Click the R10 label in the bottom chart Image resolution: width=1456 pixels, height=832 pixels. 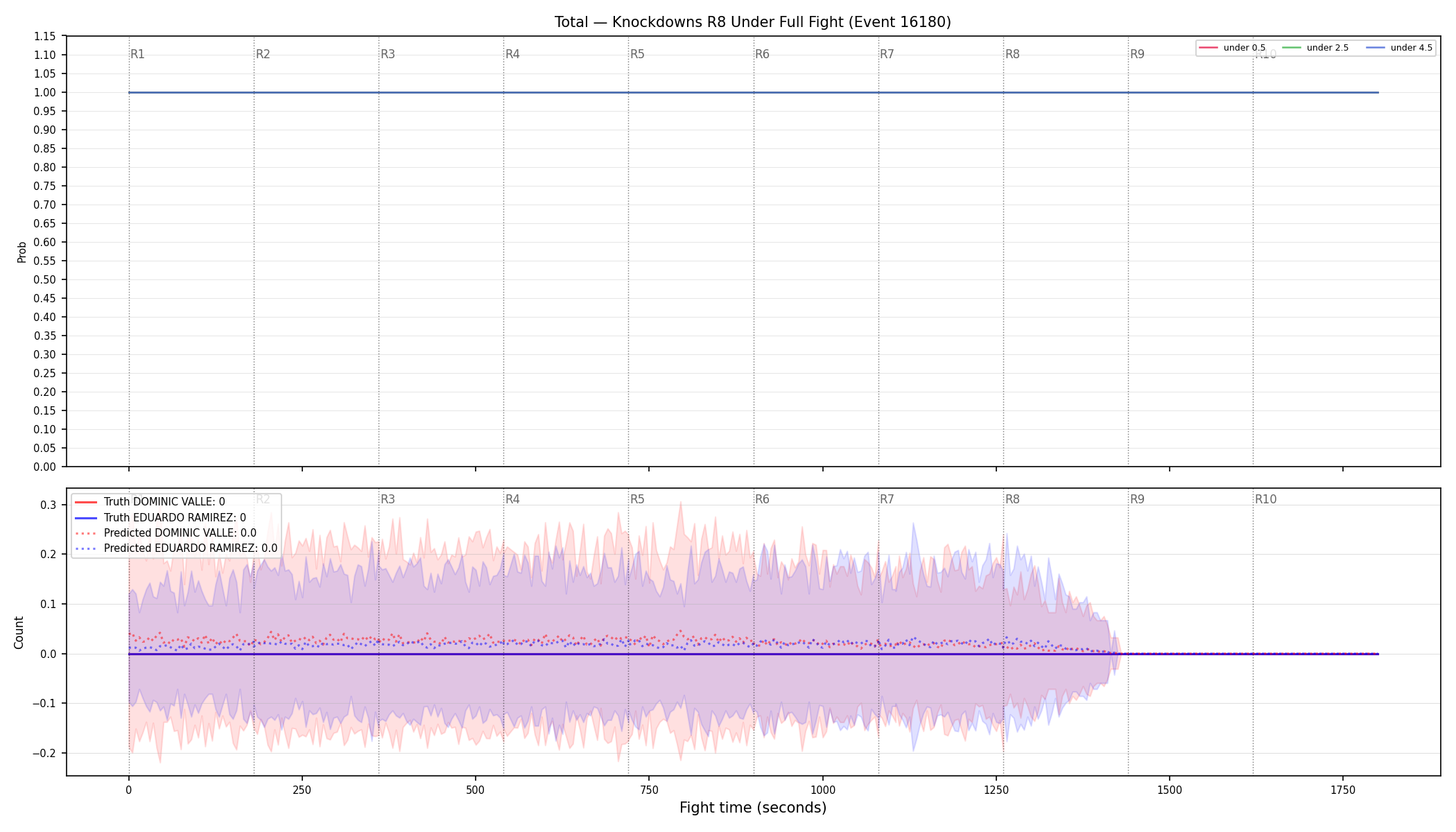click(x=1265, y=499)
